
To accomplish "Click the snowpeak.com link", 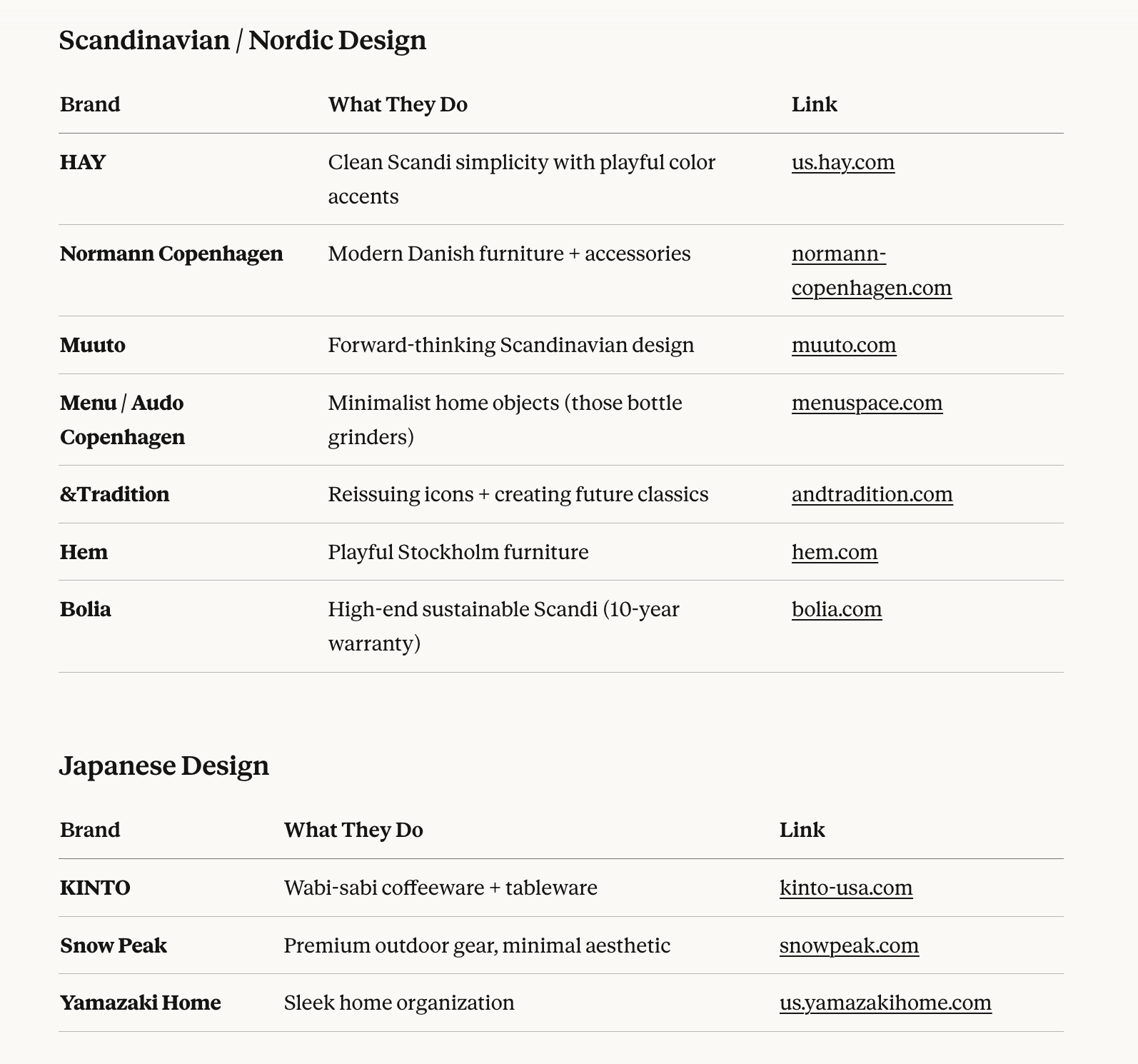I will (x=849, y=946).
